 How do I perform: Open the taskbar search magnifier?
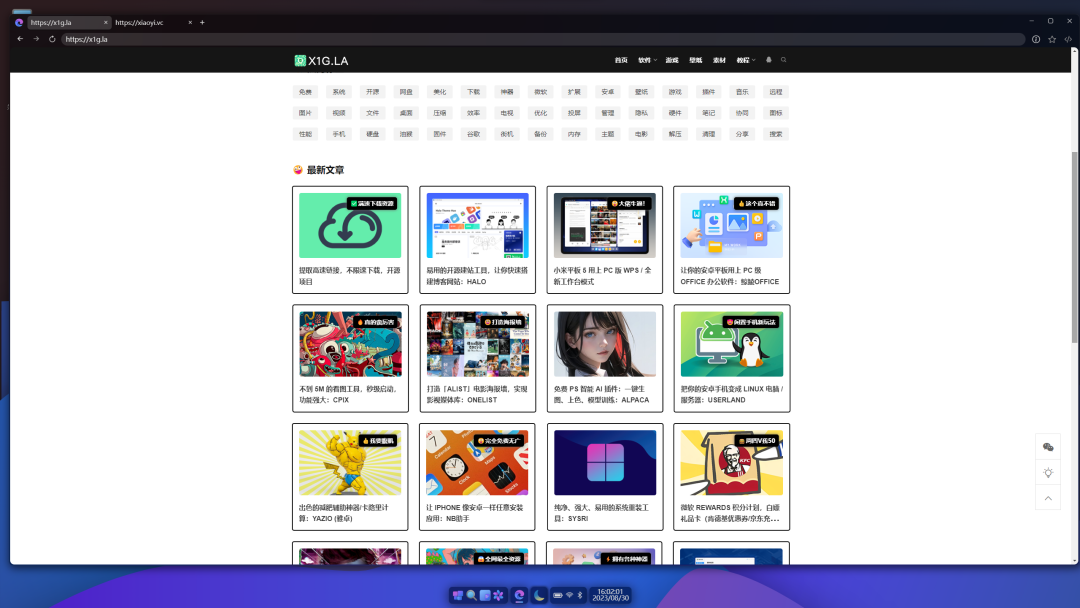(x=471, y=596)
